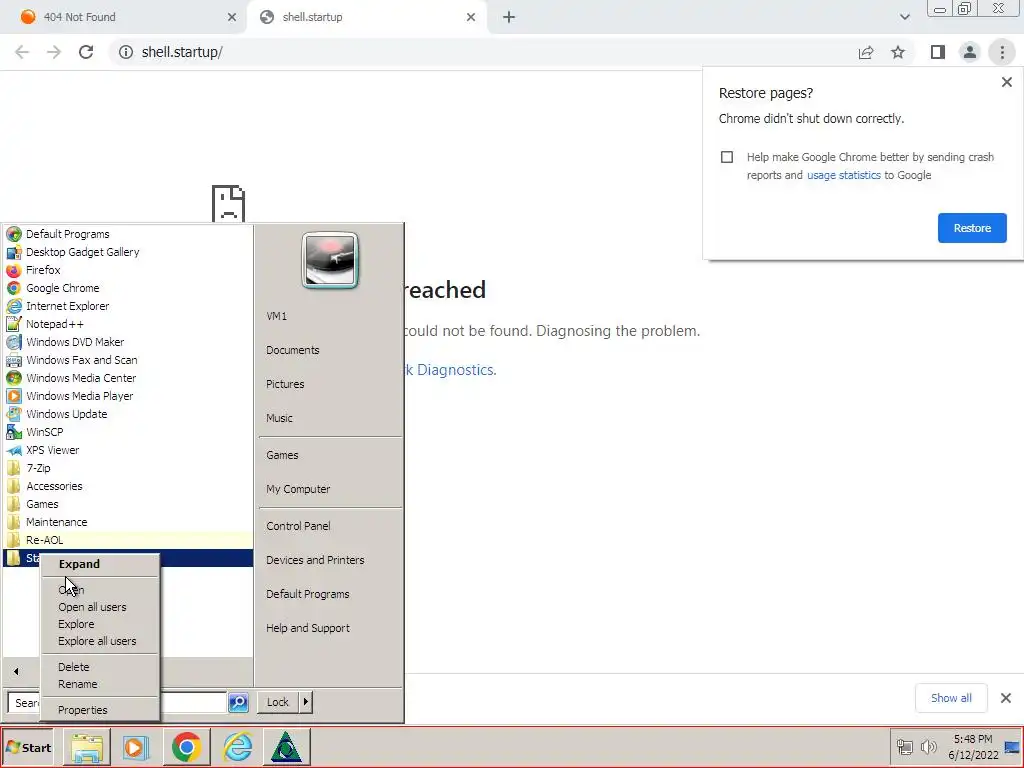Click the Start menu search magnifier

tap(238, 703)
